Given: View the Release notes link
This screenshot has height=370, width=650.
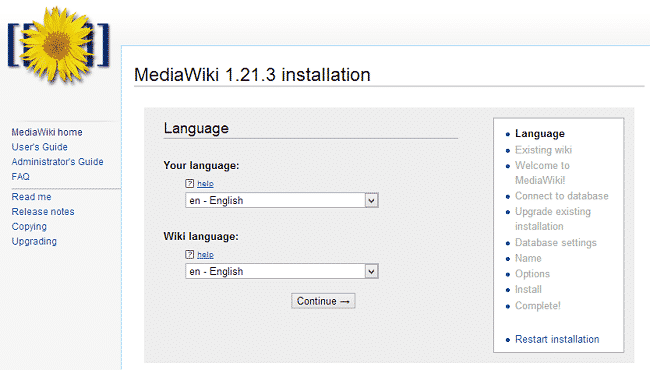Looking at the screenshot, I should [43, 212].
